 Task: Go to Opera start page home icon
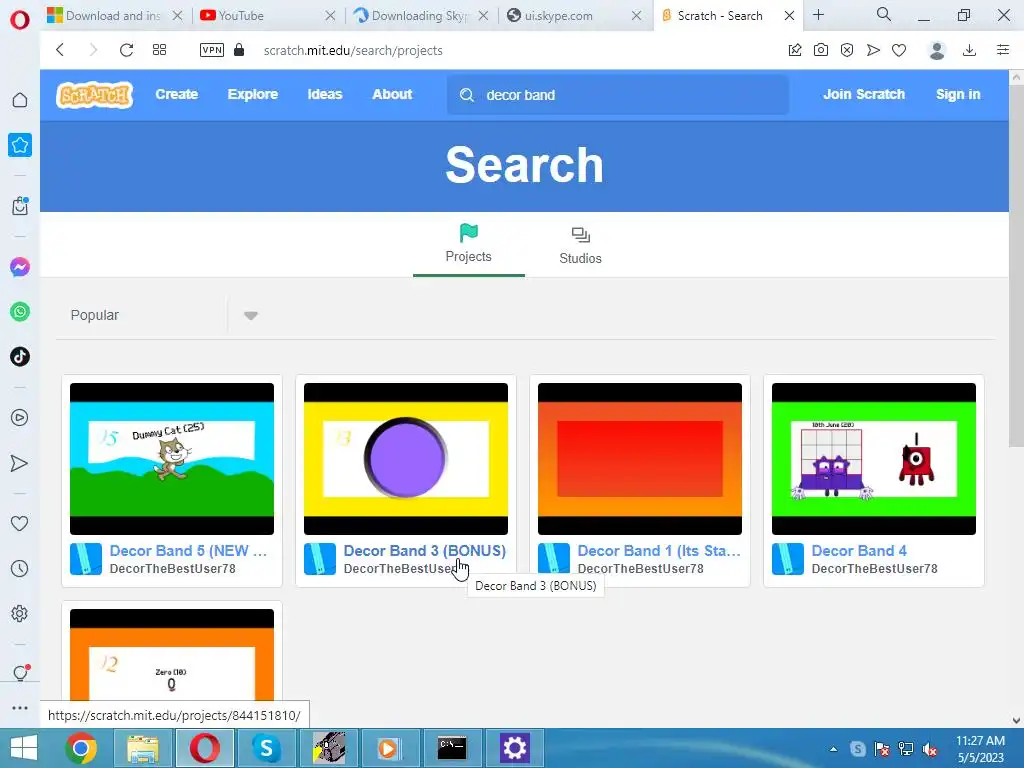point(20,100)
